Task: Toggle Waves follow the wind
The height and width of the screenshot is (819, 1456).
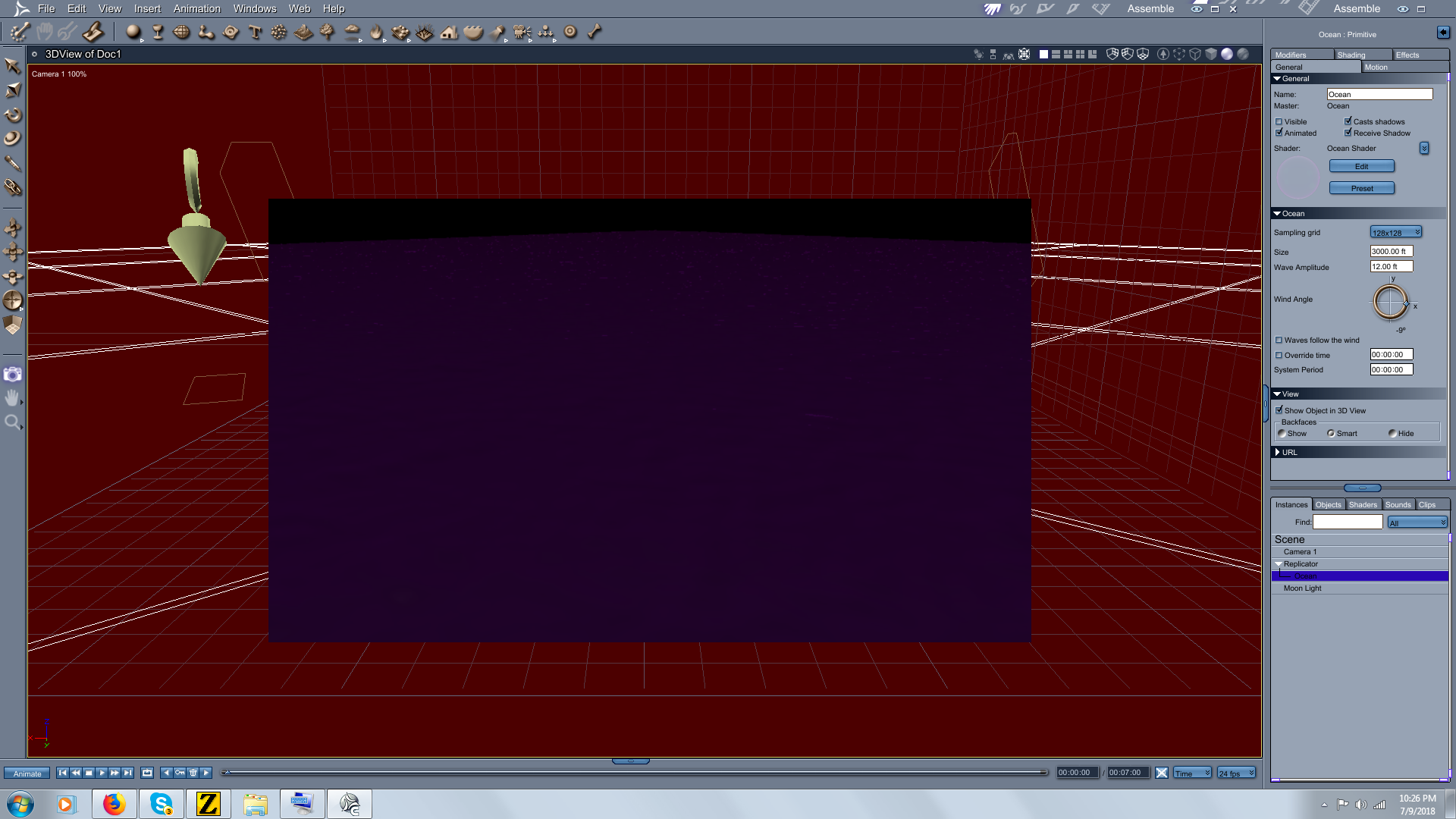Action: 1279,340
